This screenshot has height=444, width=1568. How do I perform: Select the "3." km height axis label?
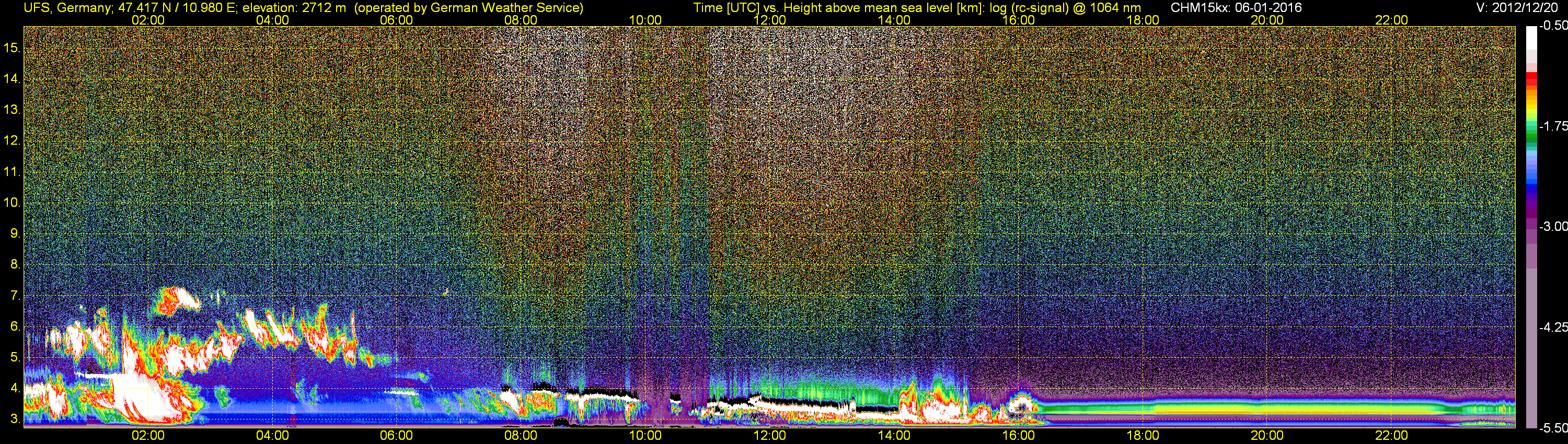(15, 419)
